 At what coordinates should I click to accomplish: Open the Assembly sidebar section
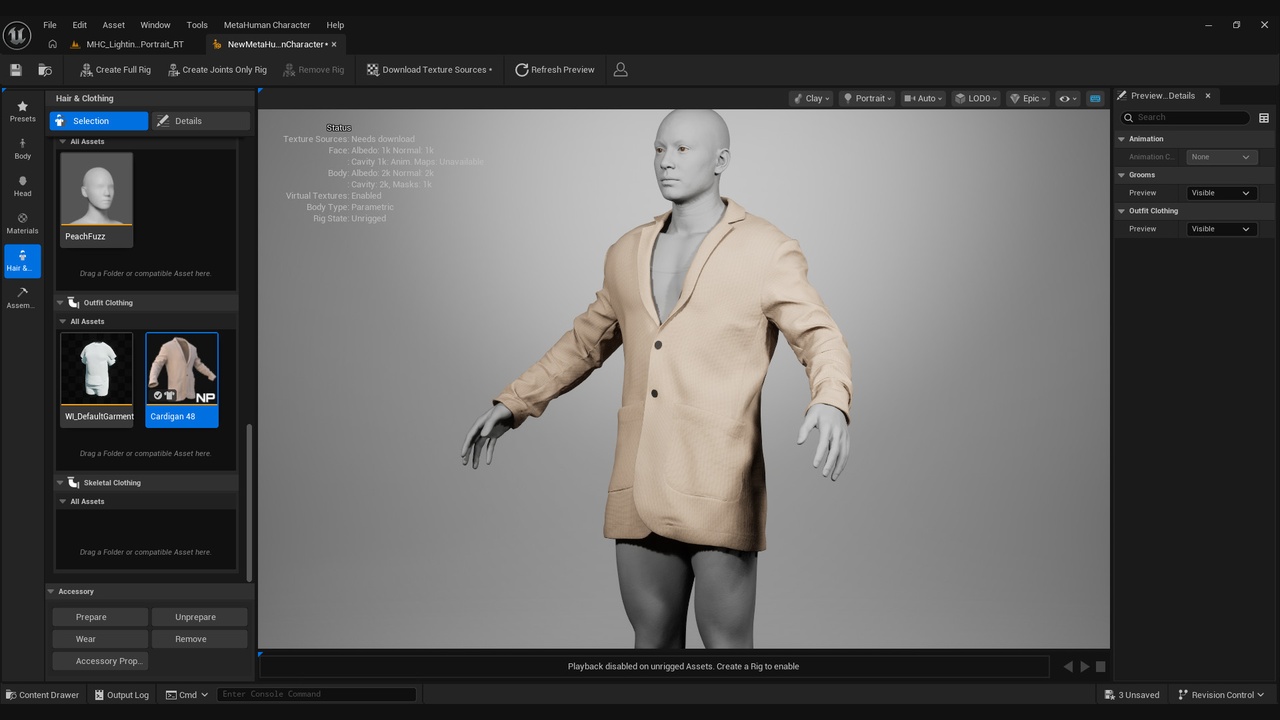pyautogui.click(x=22, y=298)
